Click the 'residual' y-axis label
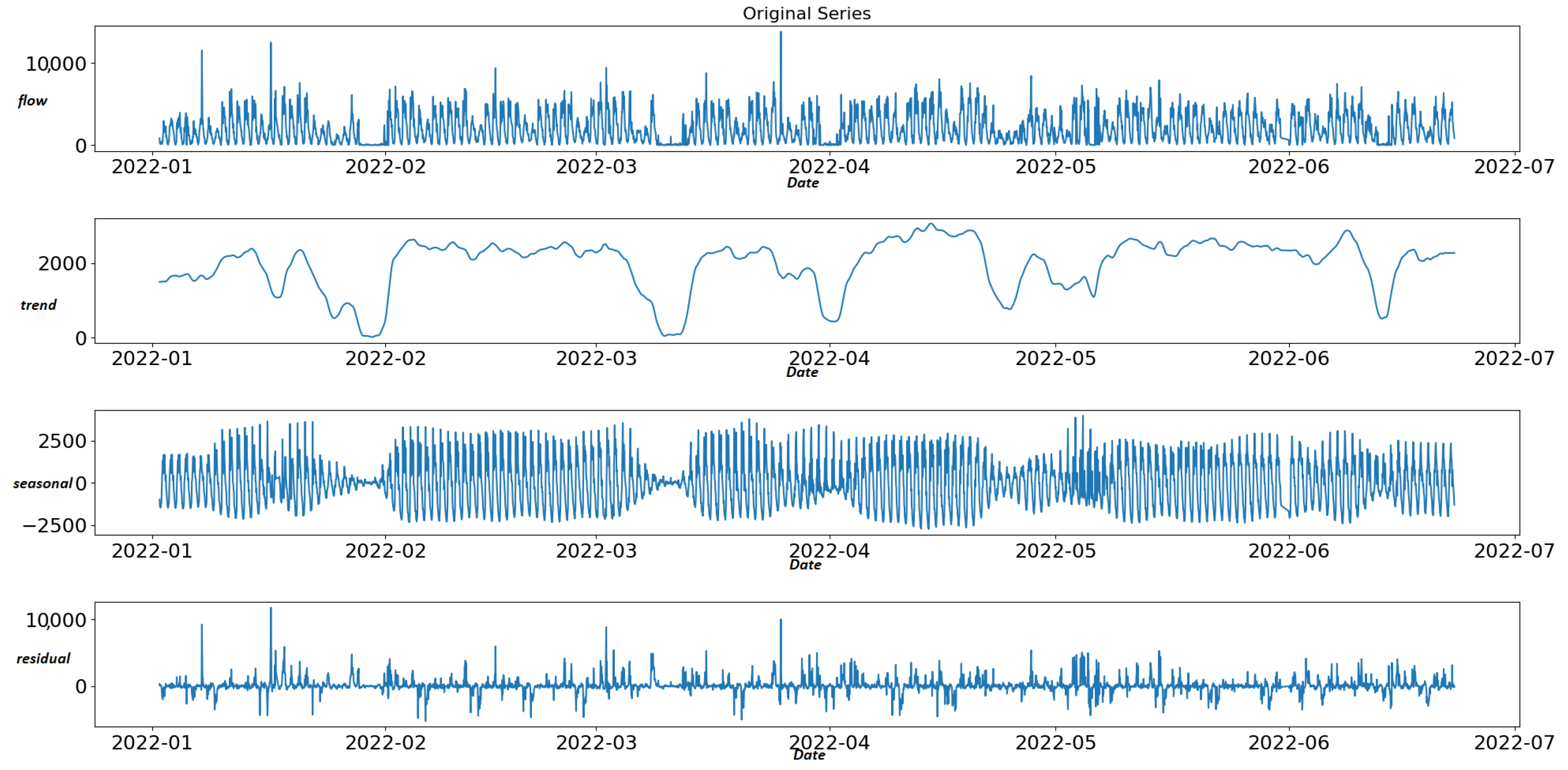Image resolution: width=1568 pixels, height=770 pixels. (x=43, y=659)
